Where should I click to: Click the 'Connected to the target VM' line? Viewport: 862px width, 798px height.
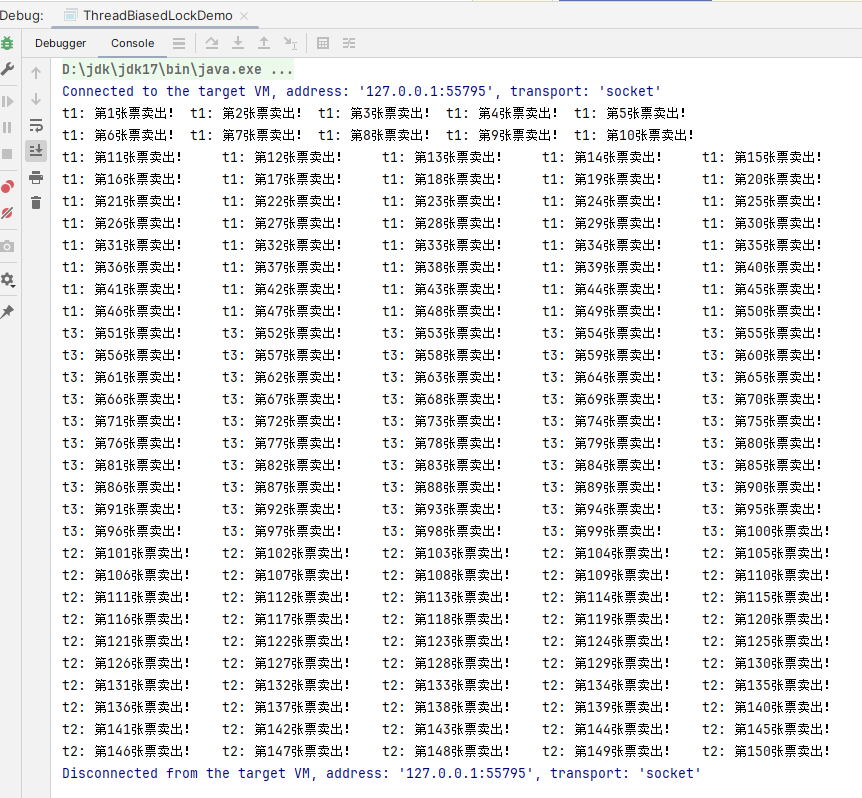[x=361, y=91]
